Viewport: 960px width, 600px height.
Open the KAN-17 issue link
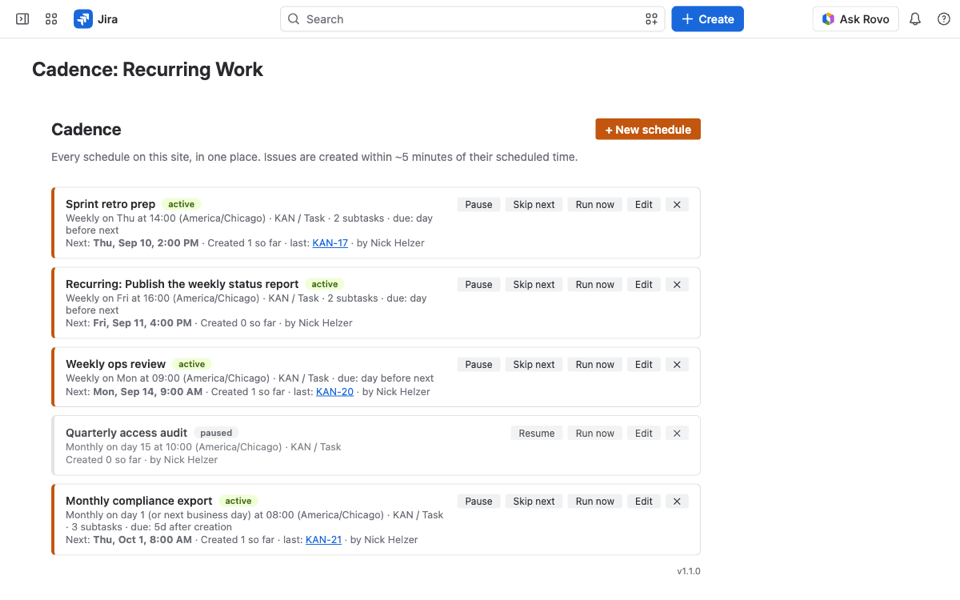[330, 243]
